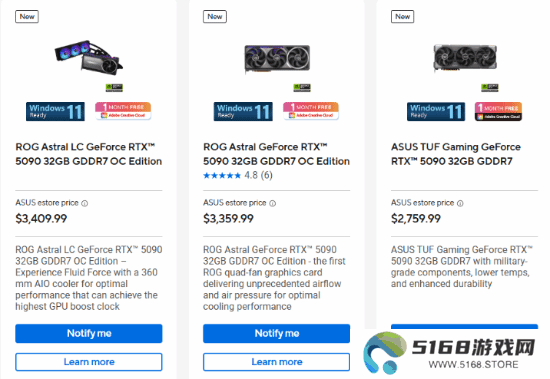Click Notify me for ROG Astral OC Edition
The height and width of the screenshot is (379, 550).
(276, 333)
